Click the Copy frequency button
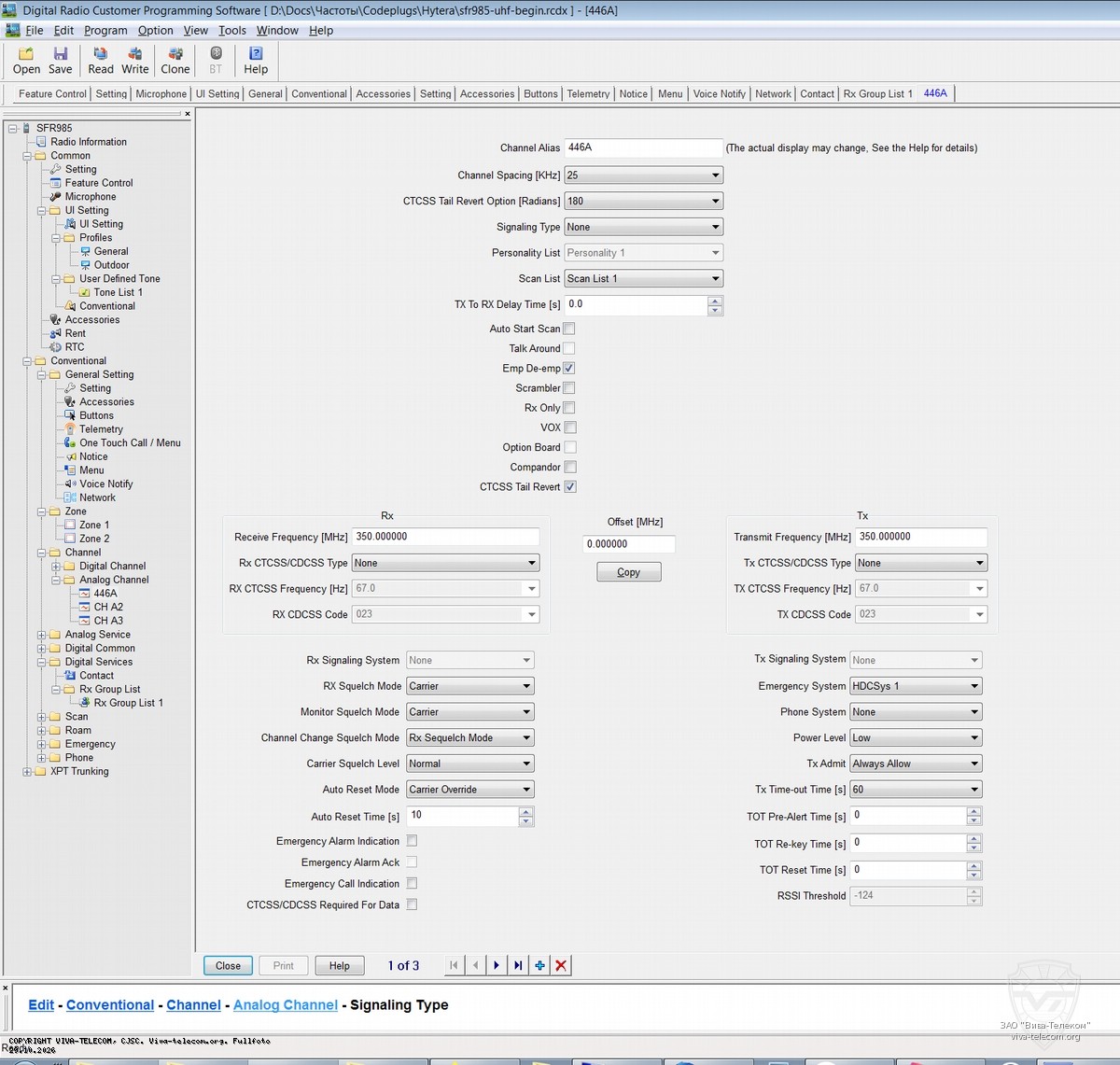Screen dimensions: 1120x1065 629,572
